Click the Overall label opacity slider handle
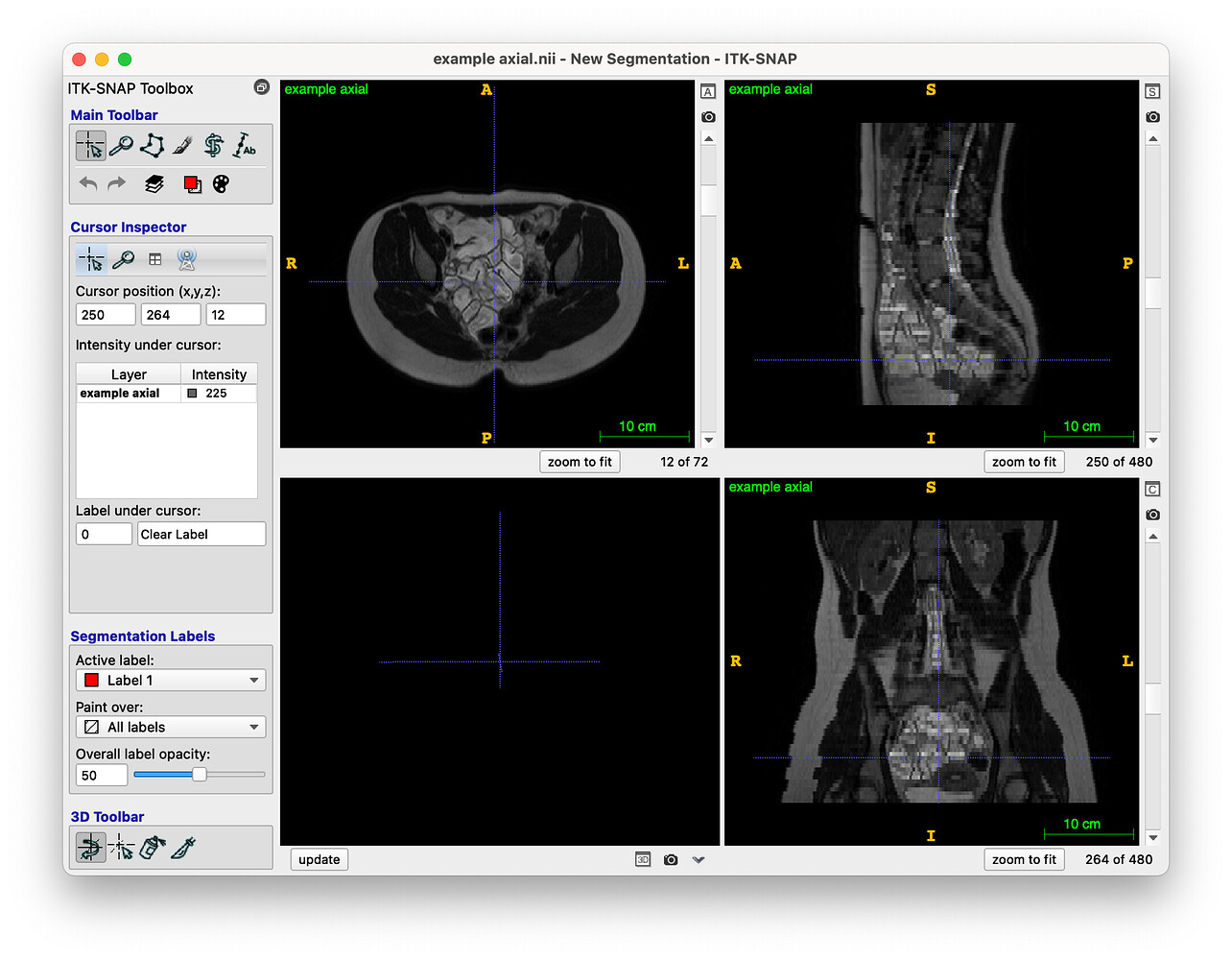 (x=200, y=775)
